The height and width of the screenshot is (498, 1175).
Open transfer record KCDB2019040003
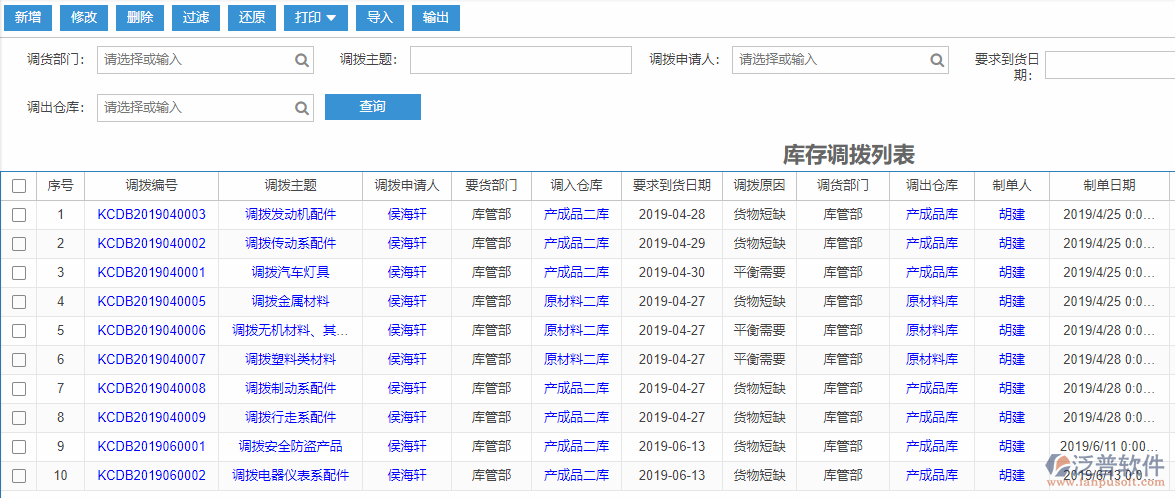[x=151, y=215]
